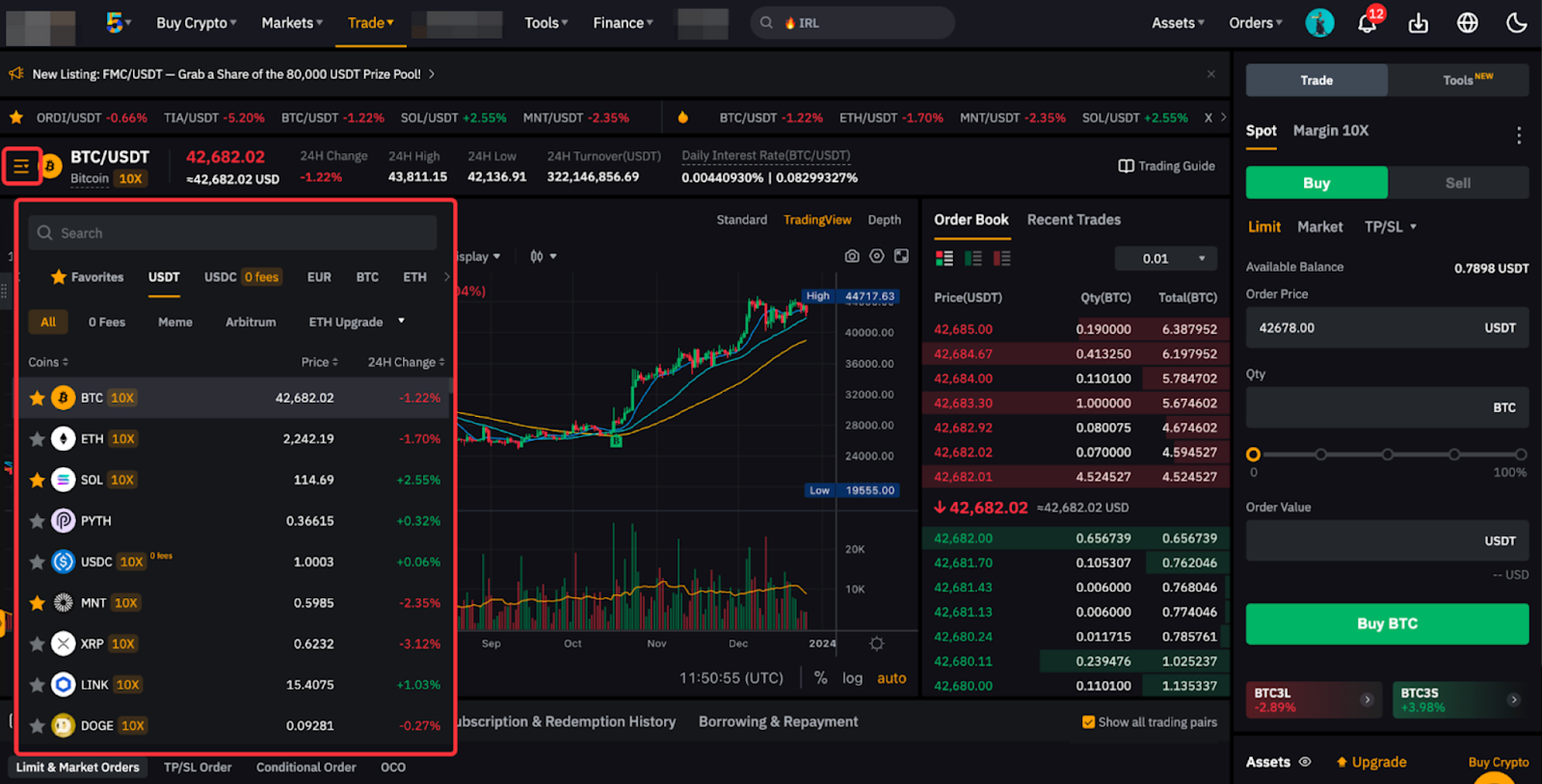The image size is (1542, 784).
Task: Select the Margin 10X tab
Action: 1330,131
